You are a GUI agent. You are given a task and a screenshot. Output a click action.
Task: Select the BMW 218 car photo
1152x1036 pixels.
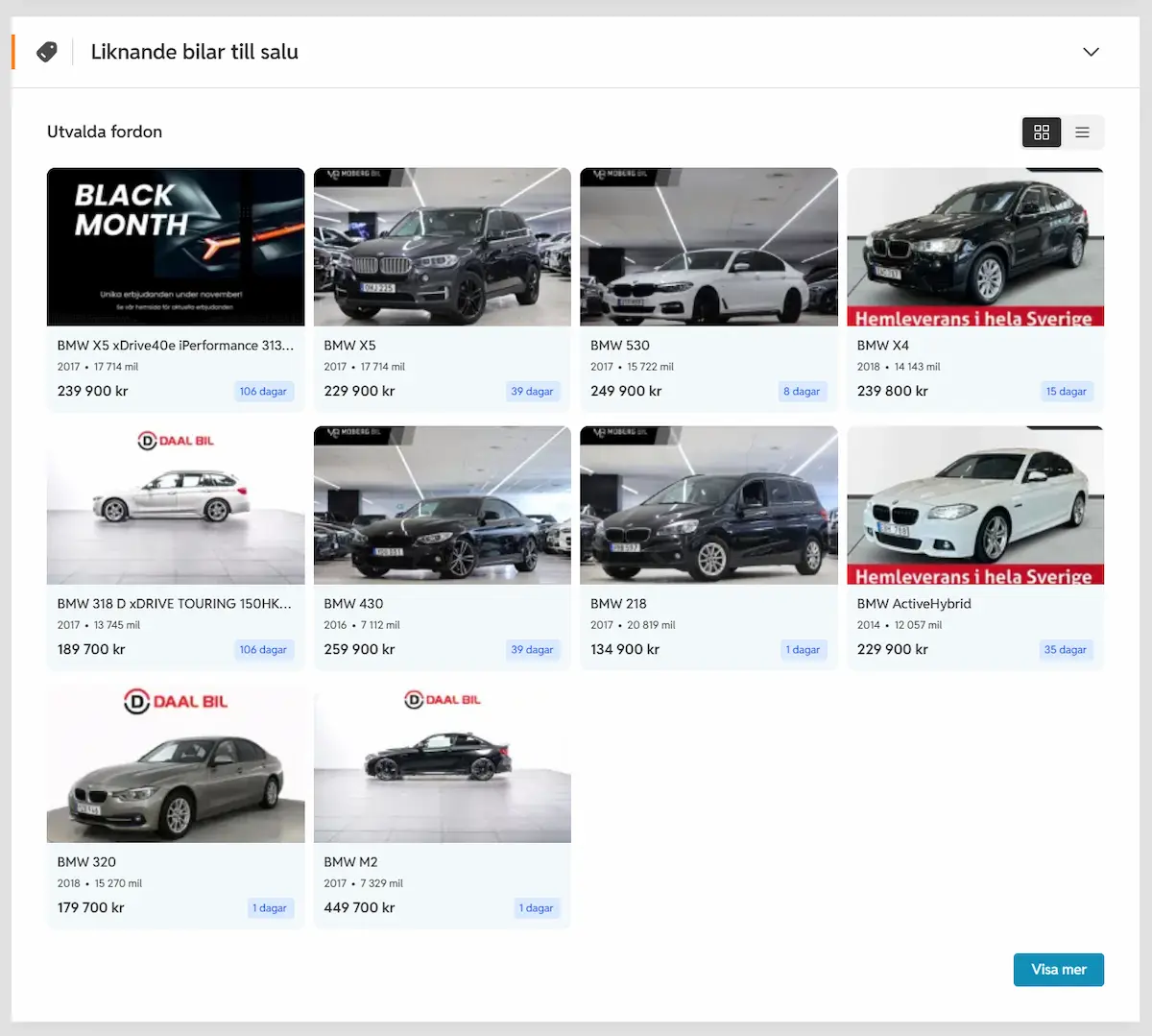[708, 505]
